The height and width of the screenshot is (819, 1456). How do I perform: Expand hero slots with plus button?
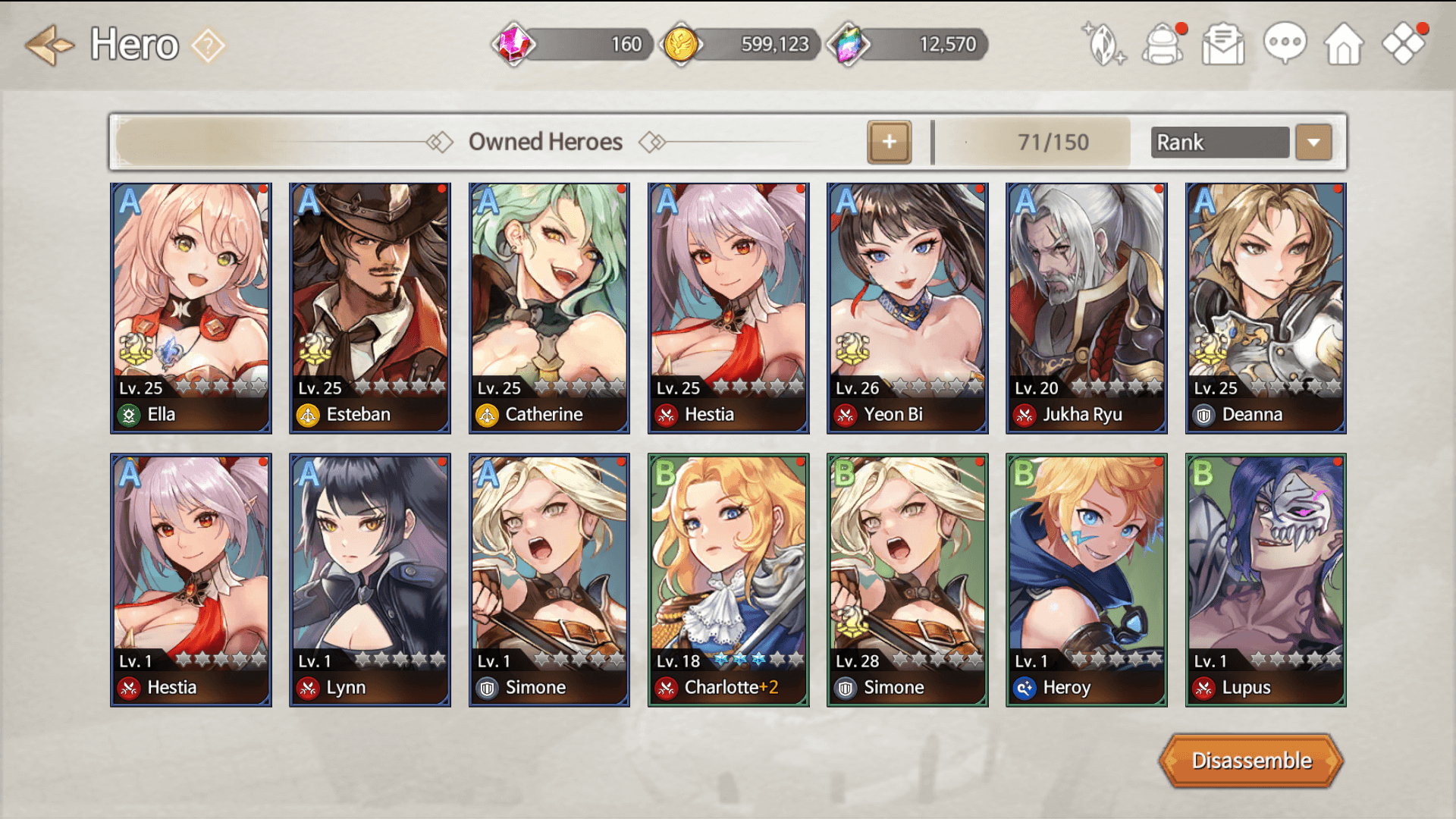coord(889,142)
